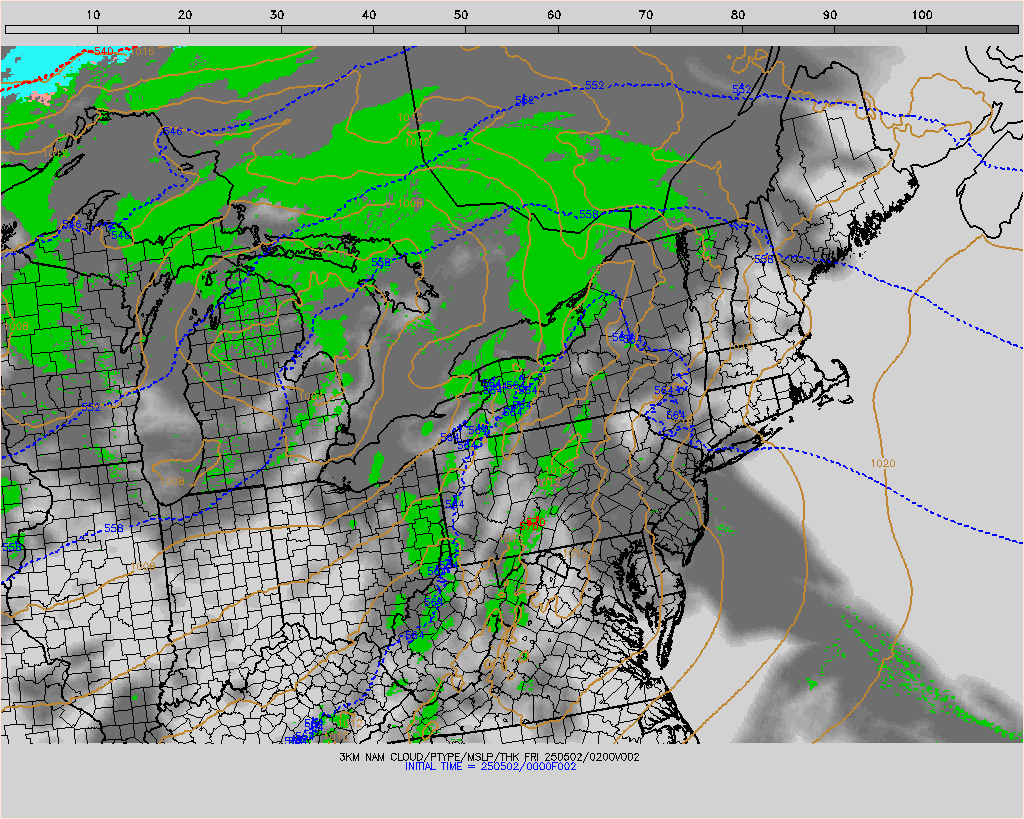
Task: Click the "10" cloud cover scale label
Action: coord(93,15)
